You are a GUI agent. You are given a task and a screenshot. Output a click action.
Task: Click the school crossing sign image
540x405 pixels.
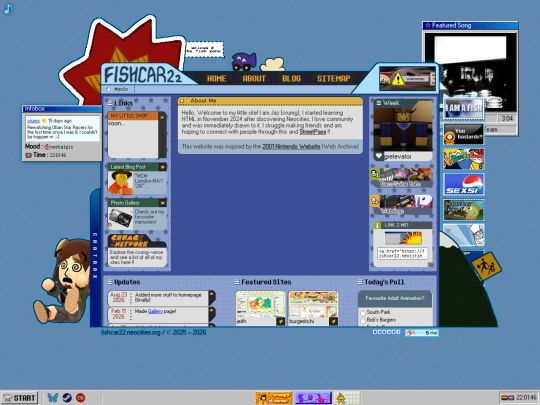(x=486, y=267)
